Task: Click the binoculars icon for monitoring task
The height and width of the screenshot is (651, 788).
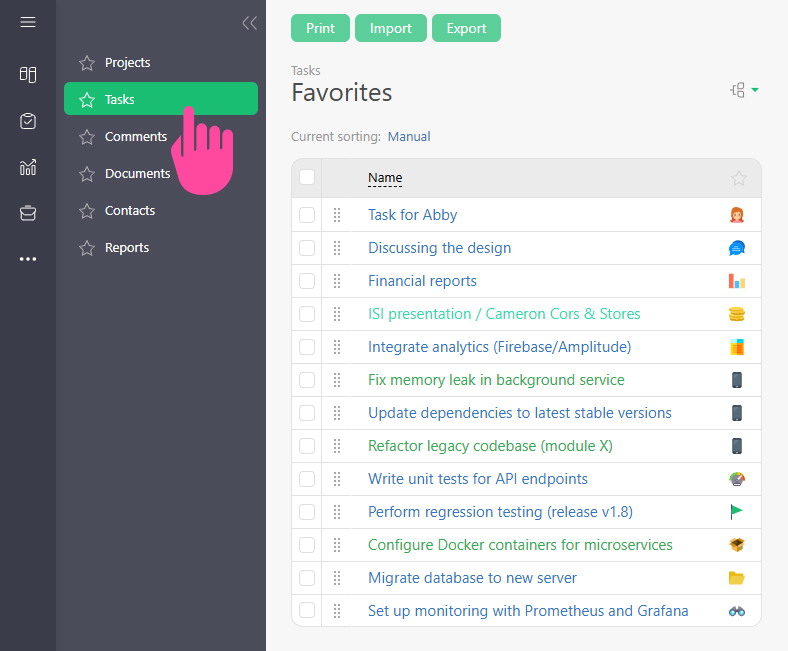Action: 737,611
